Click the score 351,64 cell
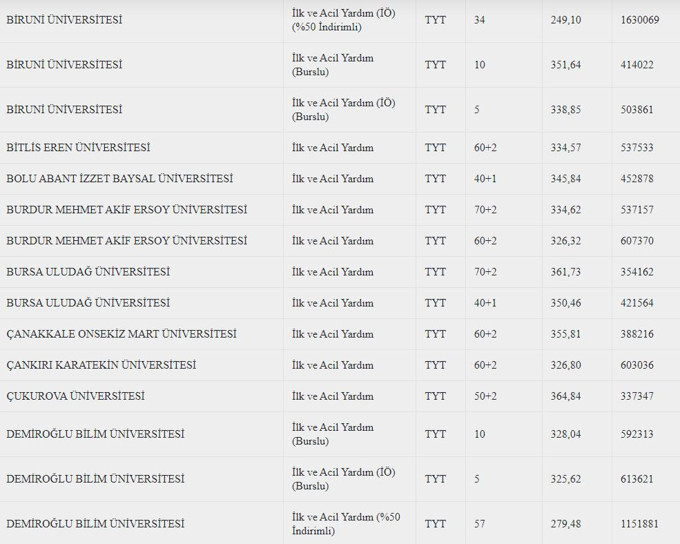Viewport: 680px width, 544px height. (x=566, y=65)
